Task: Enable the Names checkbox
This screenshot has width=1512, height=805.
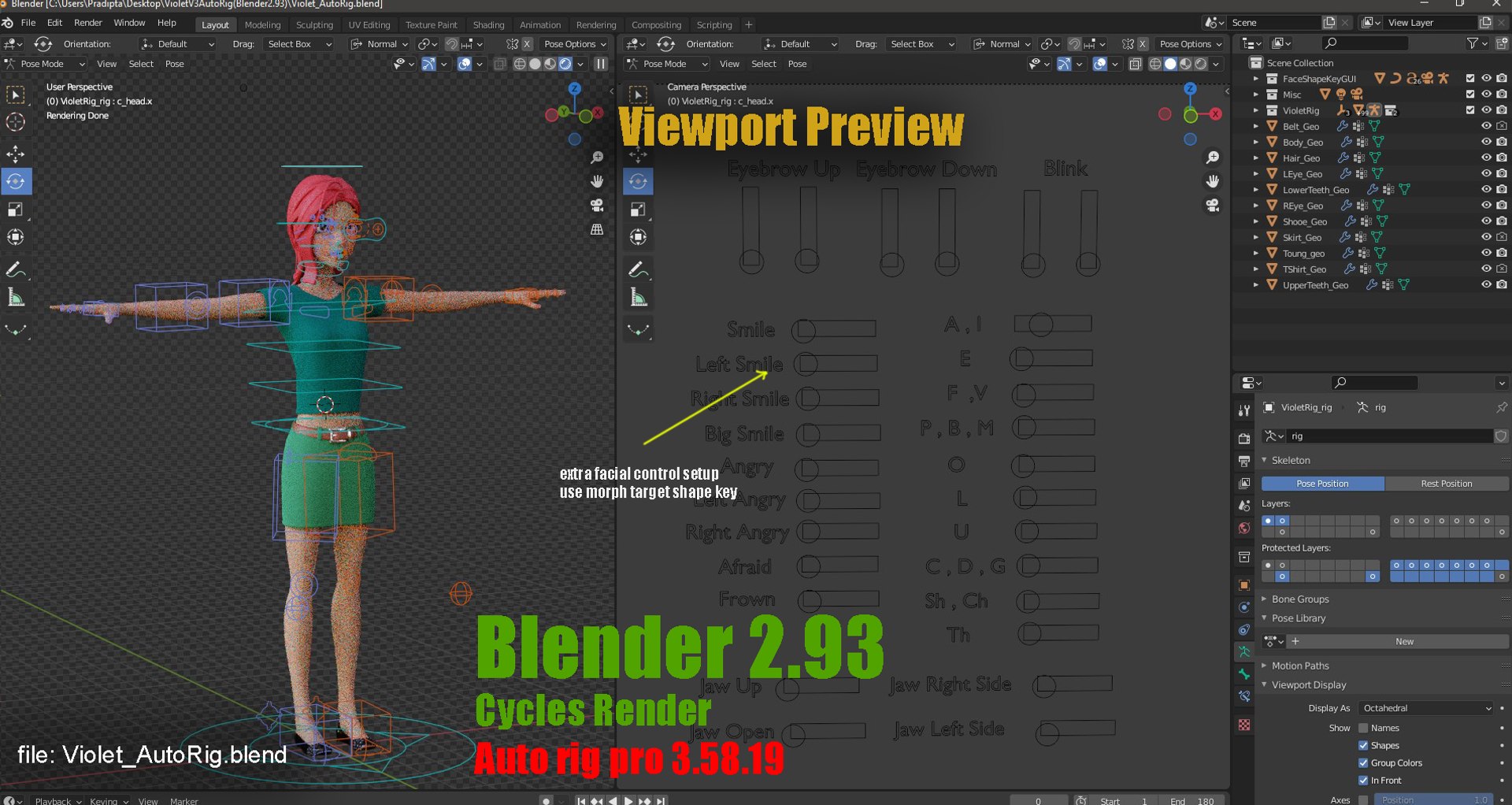Action: click(x=1363, y=728)
